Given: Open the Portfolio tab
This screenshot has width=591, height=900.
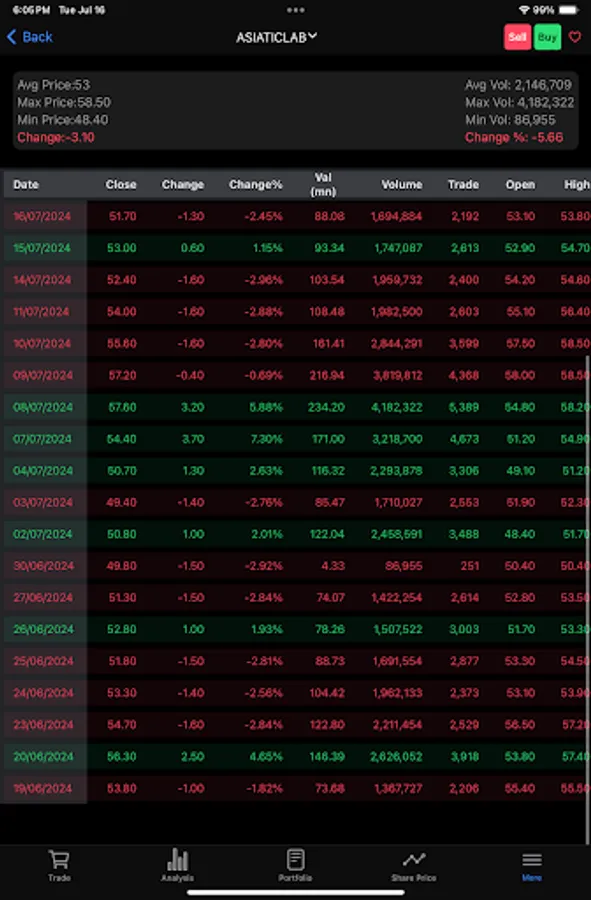Looking at the screenshot, I should [x=295, y=866].
